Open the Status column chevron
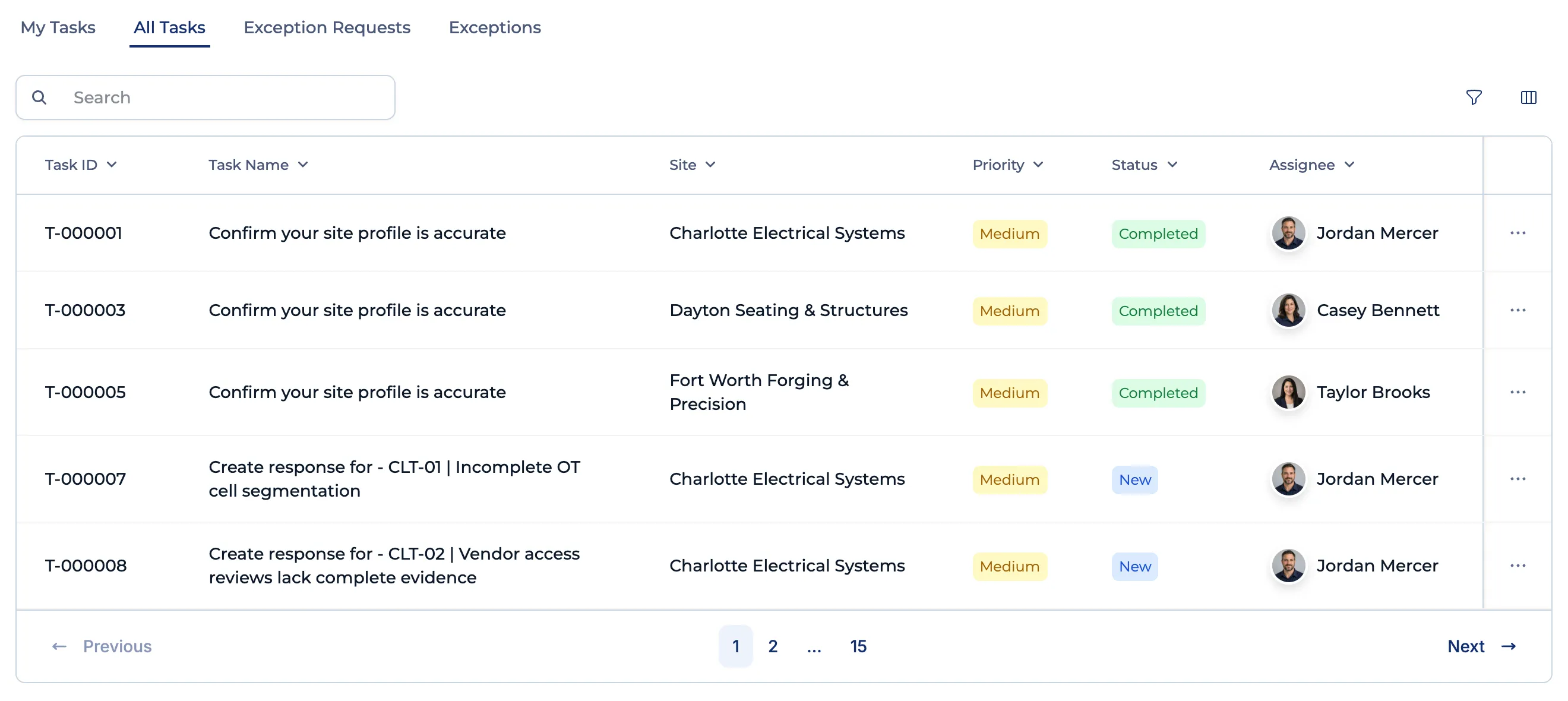Image resolution: width=1568 pixels, height=701 pixels. coord(1172,165)
